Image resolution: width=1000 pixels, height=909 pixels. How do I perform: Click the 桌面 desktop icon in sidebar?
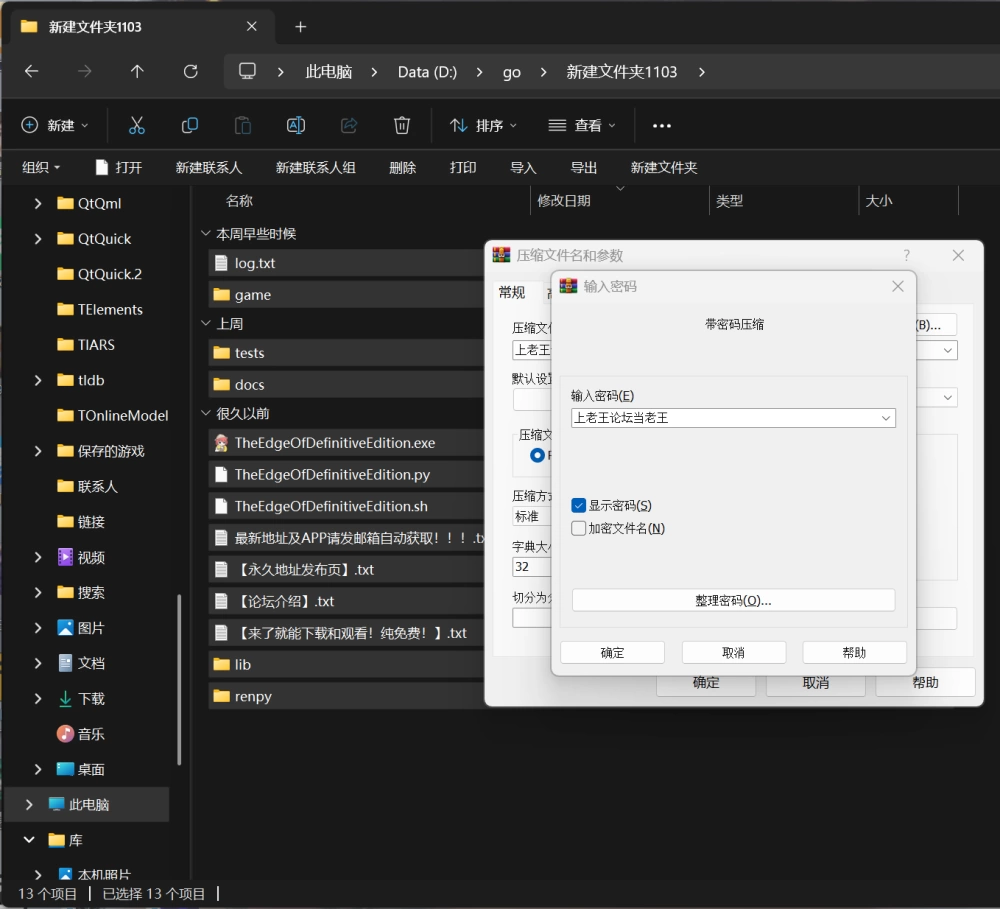(65, 769)
